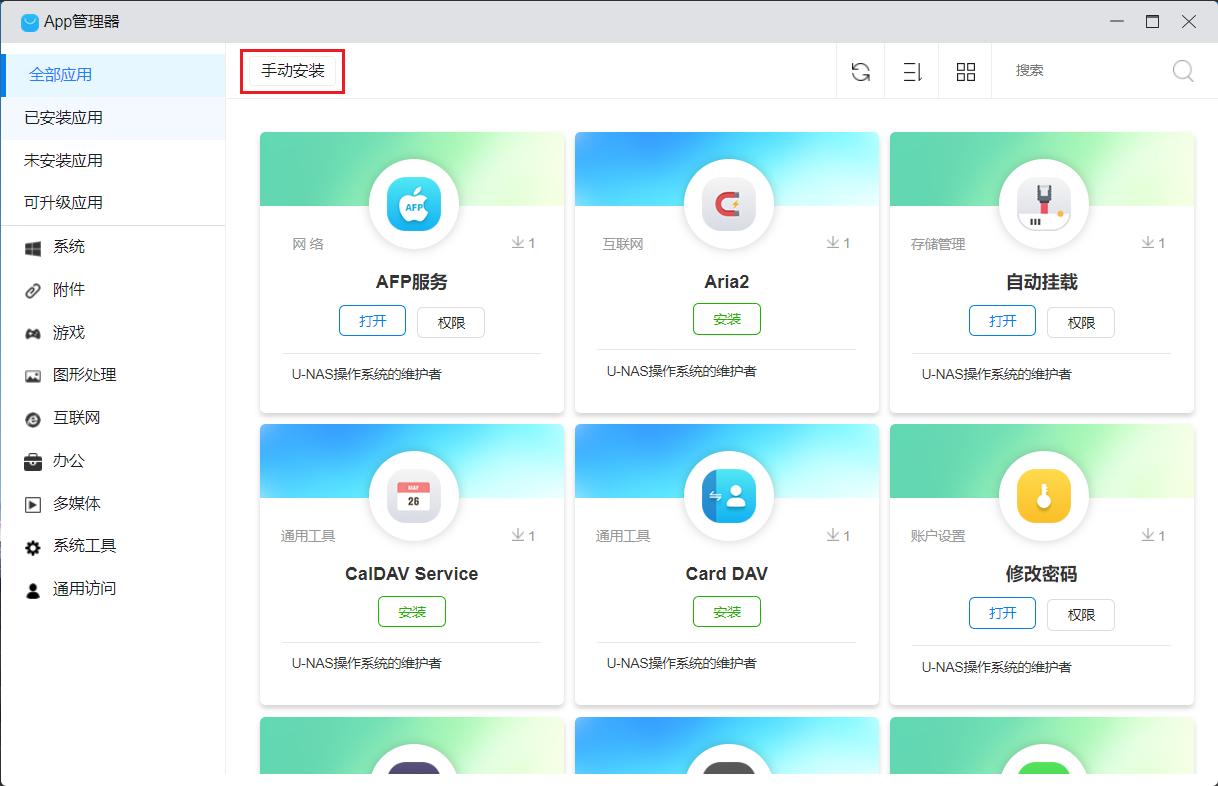Select 可升级应用 in the sidebar

tap(64, 202)
